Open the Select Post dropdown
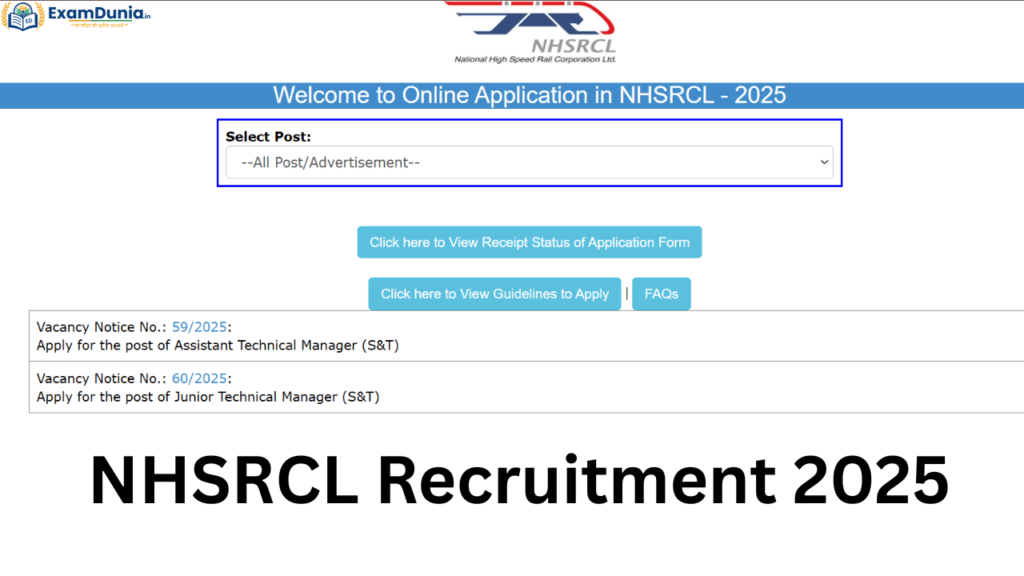 [x=530, y=163]
